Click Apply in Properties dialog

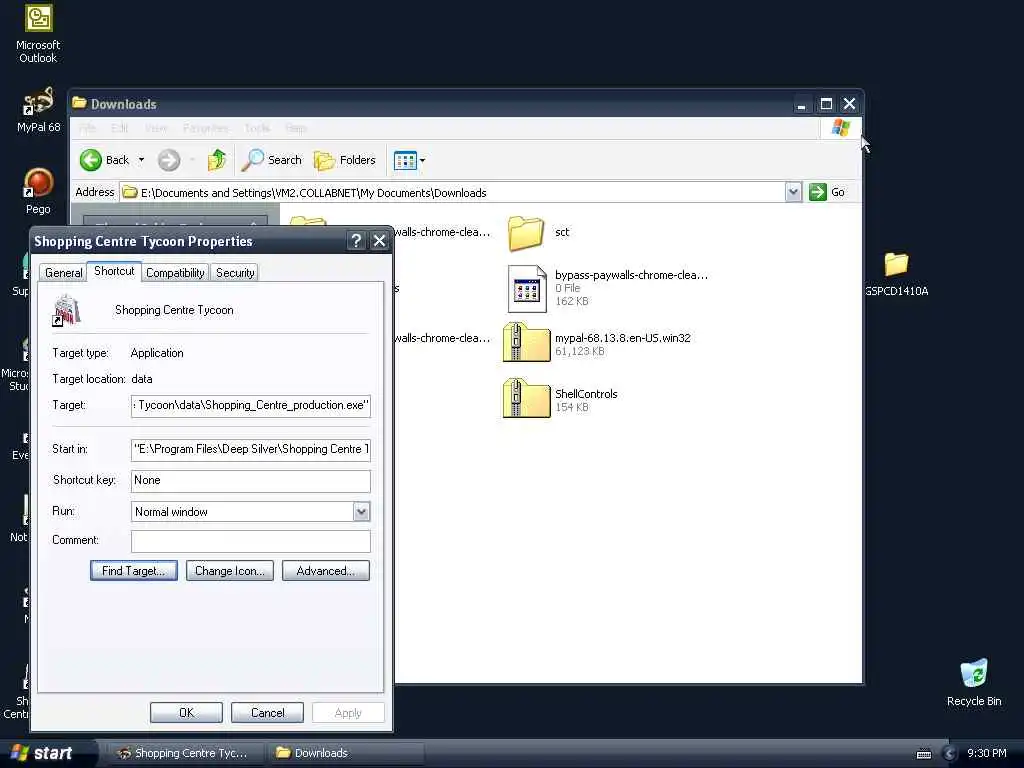[x=348, y=712]
